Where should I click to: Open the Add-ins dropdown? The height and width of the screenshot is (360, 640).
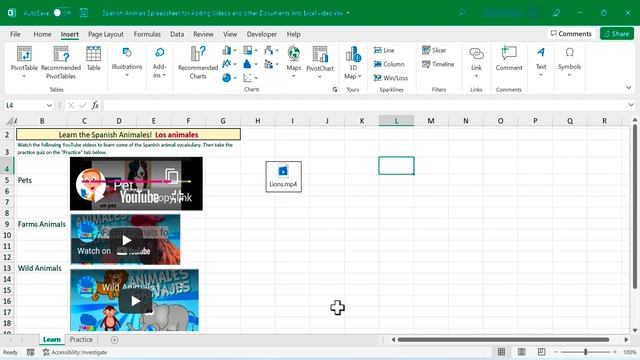(160, 62)
